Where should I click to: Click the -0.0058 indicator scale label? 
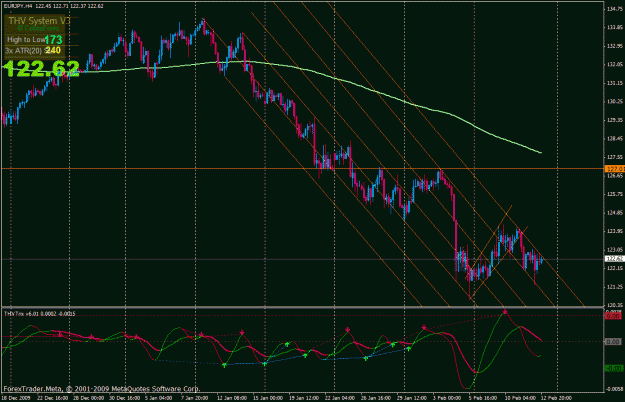615,389
